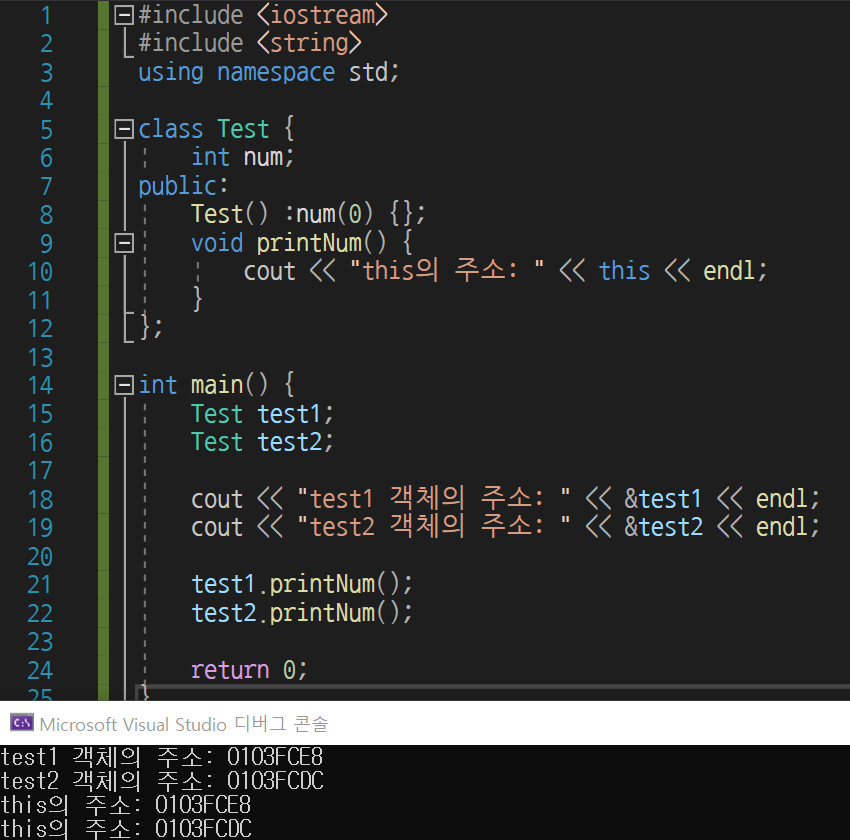The height and width of the screenshot is (840, 850).
Task: Click the 'int num;' declaration
Action: pos(243,157)
